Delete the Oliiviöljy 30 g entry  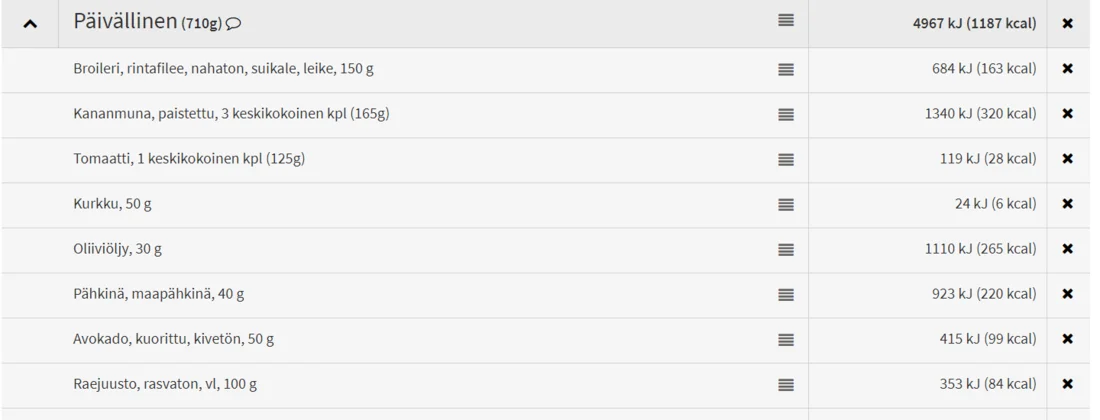click(1067, 249)
